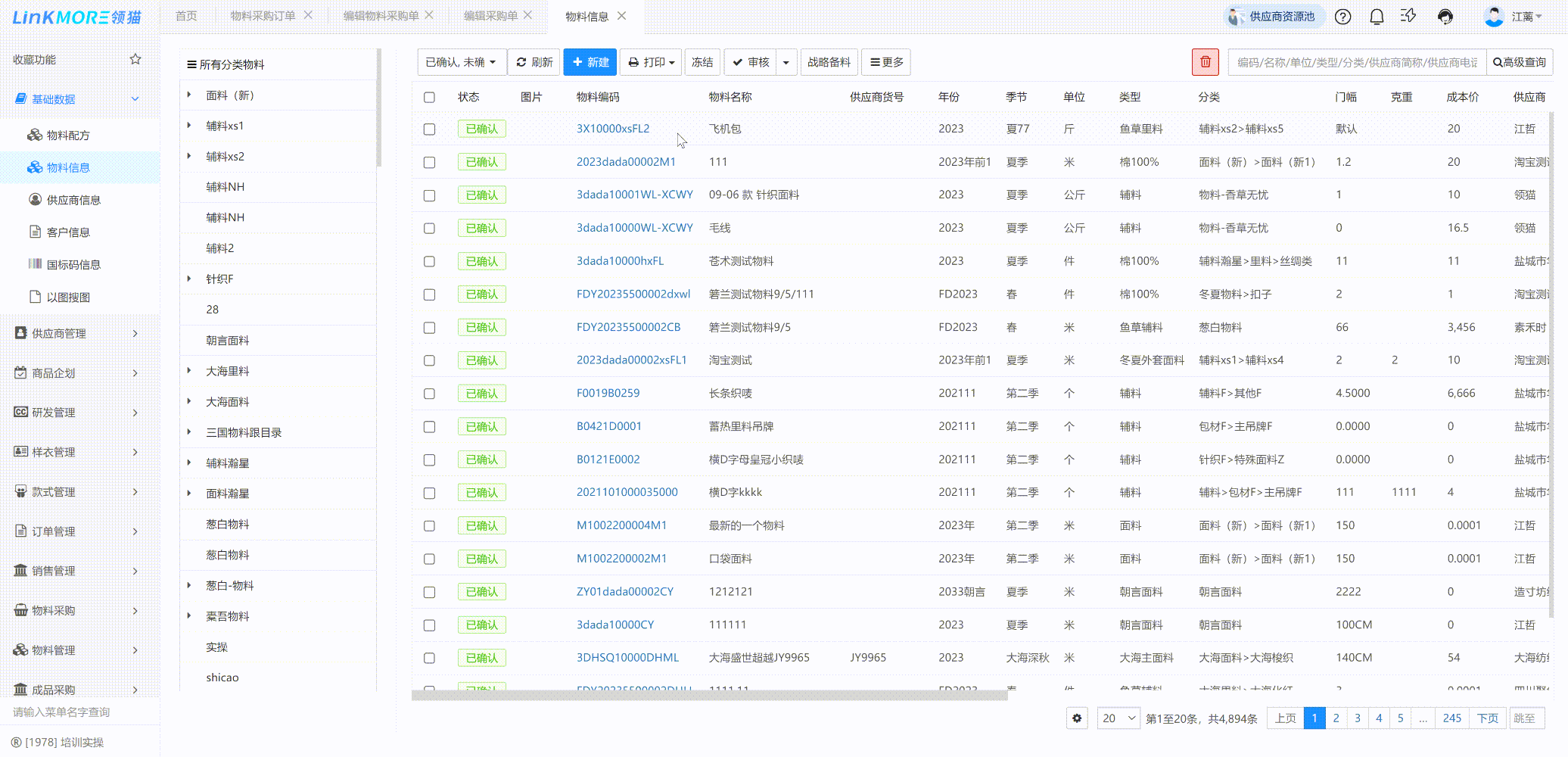Image resolution: width=1568 pixels, height=757 pixels.
Task: Open the notification bell icon
Action: tap(1377, 17)
